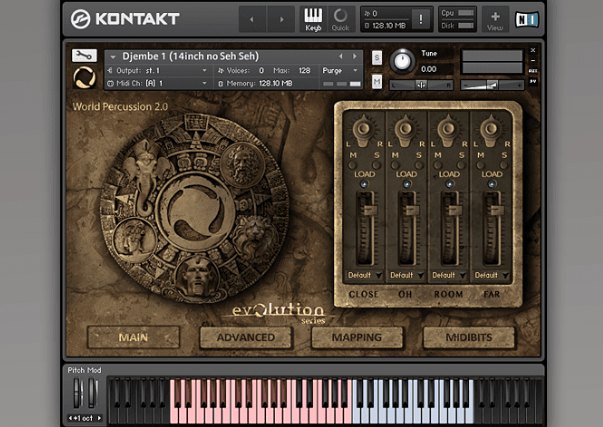Open CLOSE channel Default output dropdown
The image size is (603, 427).
point(365,275)
